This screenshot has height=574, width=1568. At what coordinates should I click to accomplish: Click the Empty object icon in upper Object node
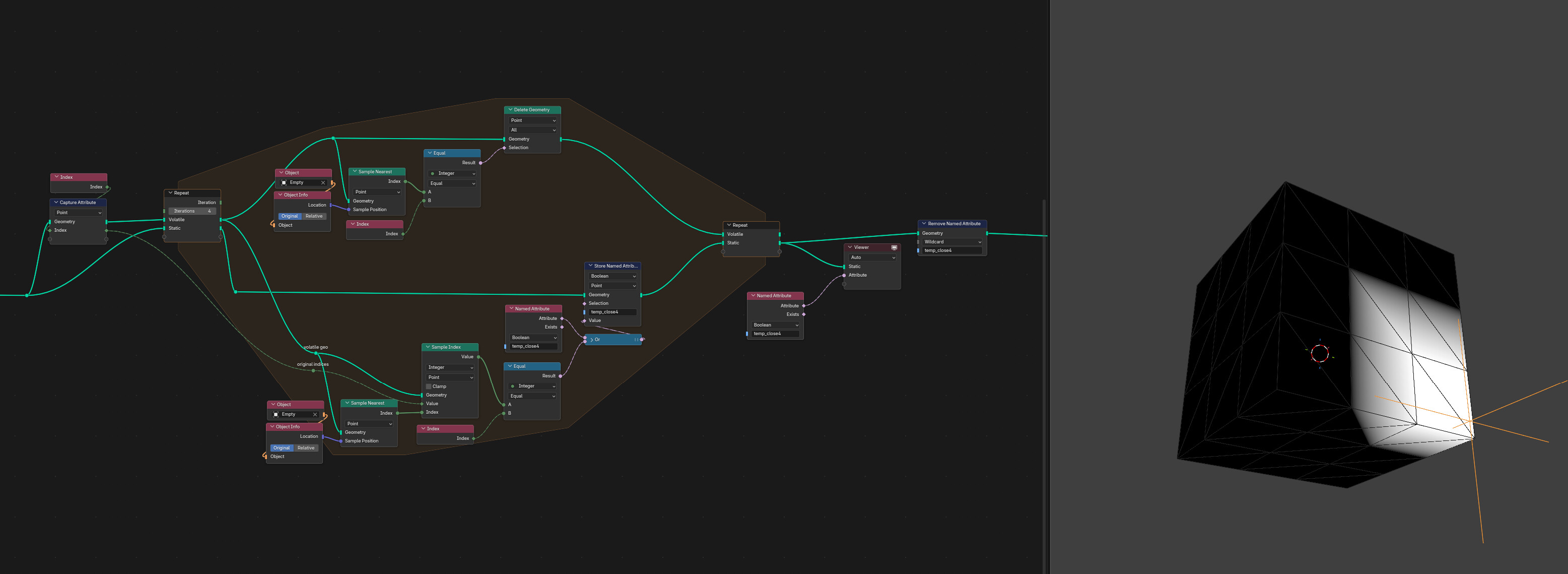(x=284, y=182)
